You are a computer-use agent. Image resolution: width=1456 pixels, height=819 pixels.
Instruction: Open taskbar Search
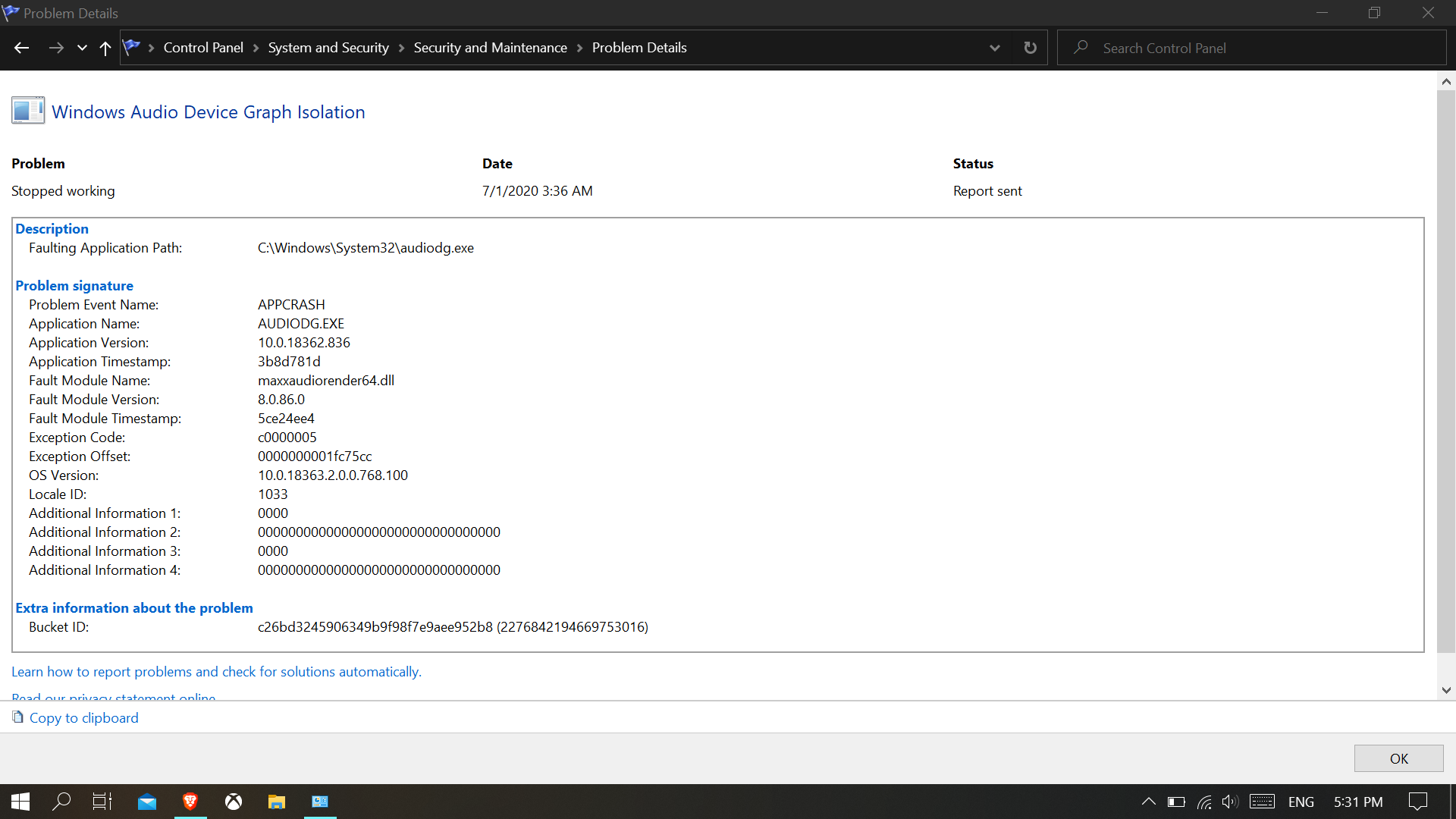click(x=61, y=802)
